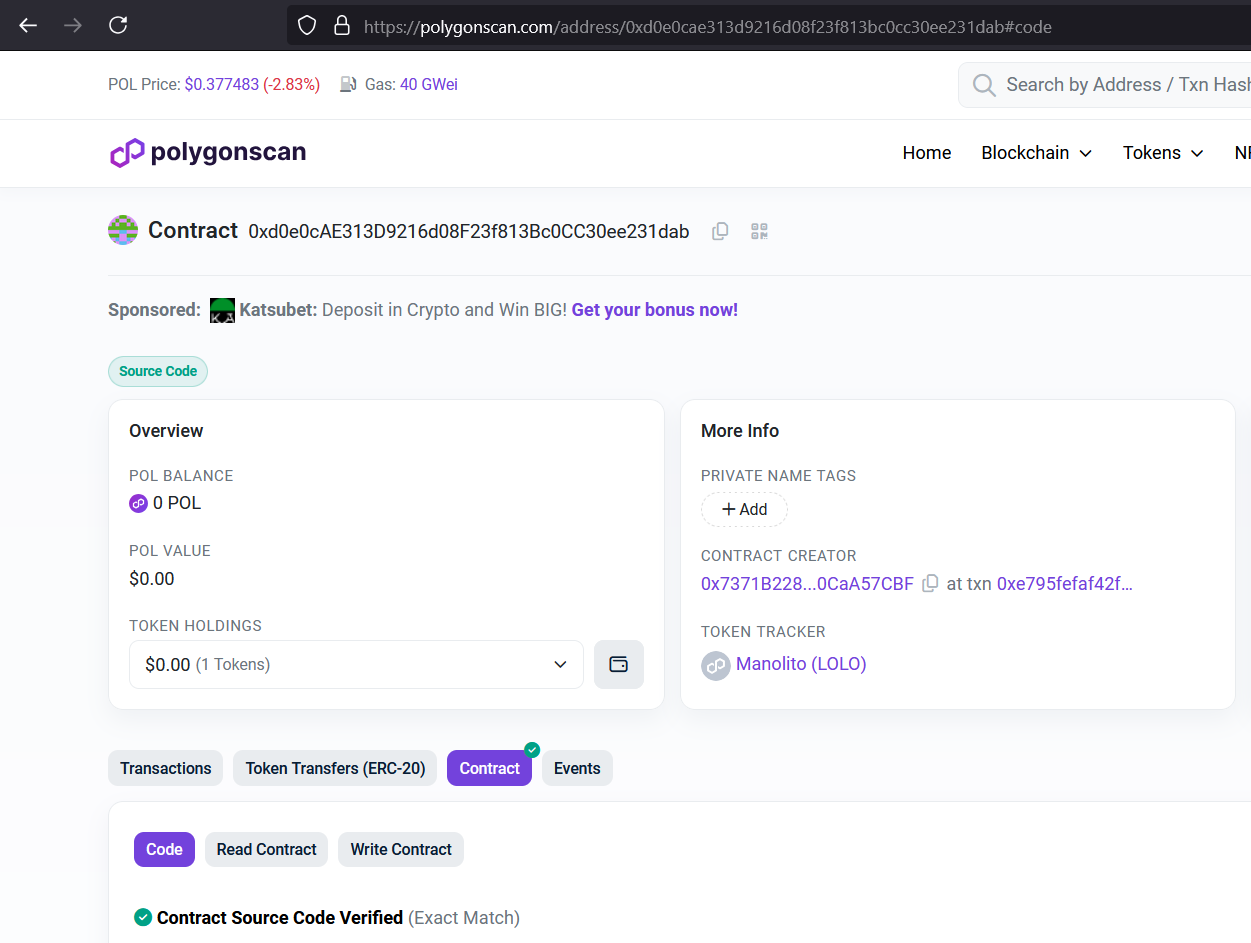Viewport: 1251px width, 943px height.
Task: Open the Manolito (LOLO) token tracker link
Action: [800, 664]
